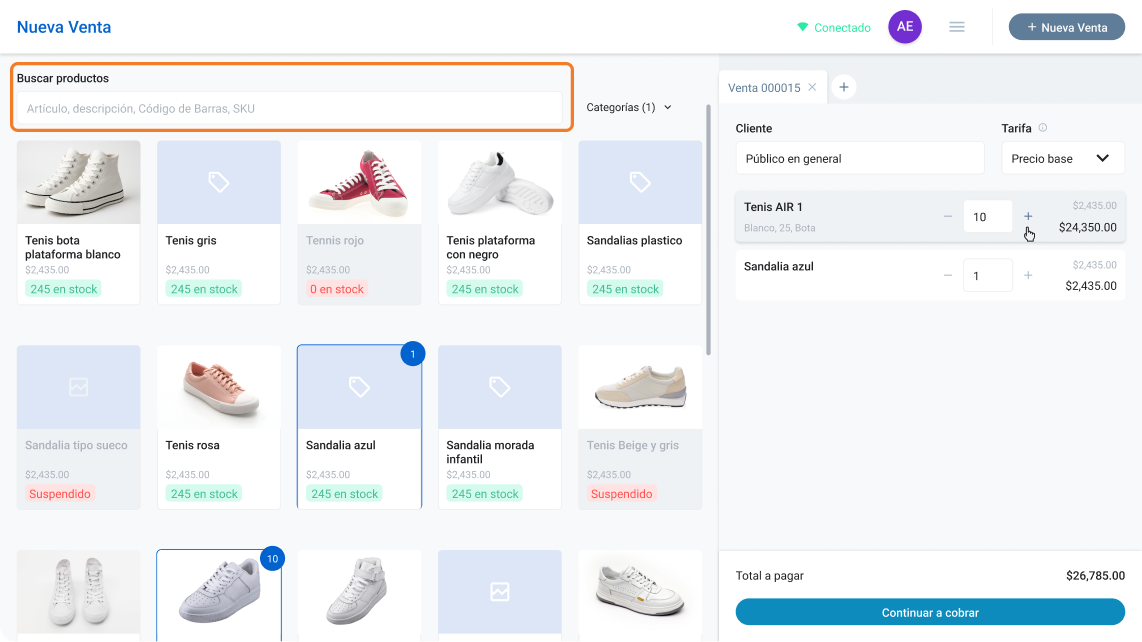Click Suspendido label on Tenis Beige y gris
This screenshot has width=1142, height=642.
tap(621, 494)
